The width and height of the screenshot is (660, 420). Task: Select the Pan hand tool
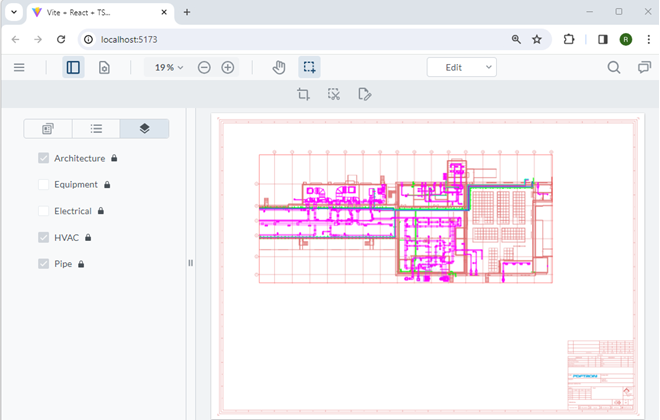279,67
